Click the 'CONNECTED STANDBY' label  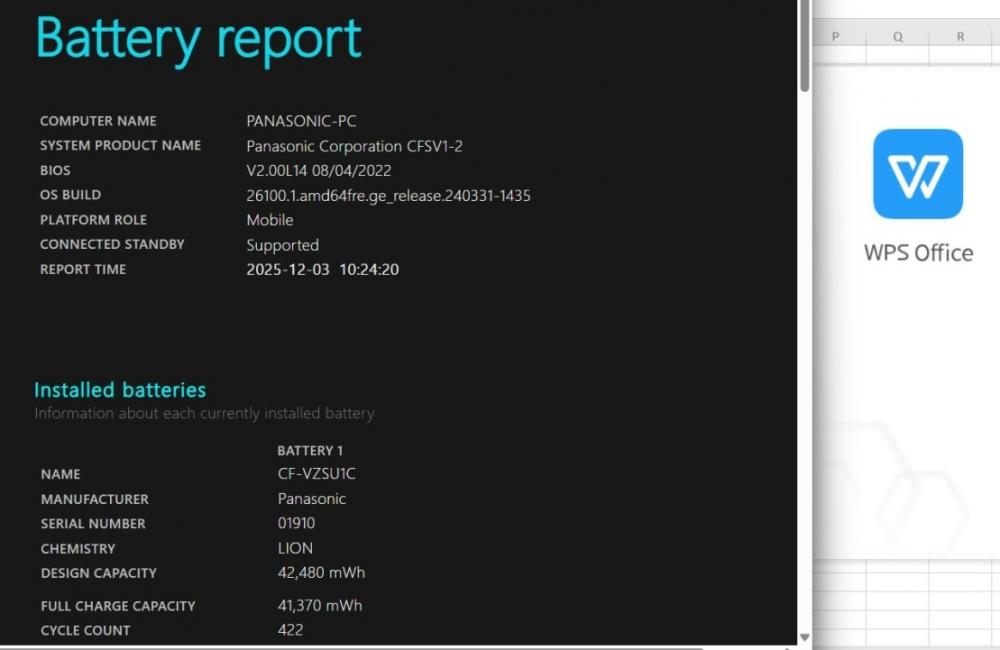point(112,244)
